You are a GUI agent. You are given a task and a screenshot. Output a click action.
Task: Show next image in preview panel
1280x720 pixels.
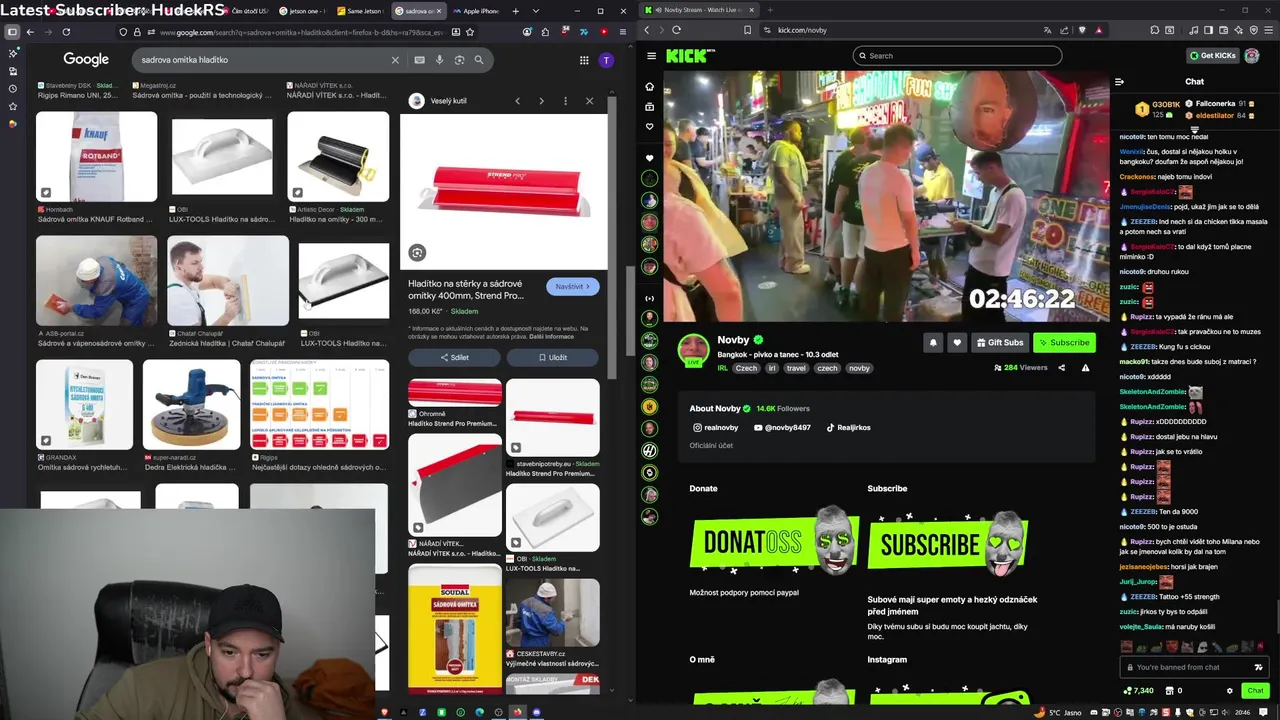541,101
